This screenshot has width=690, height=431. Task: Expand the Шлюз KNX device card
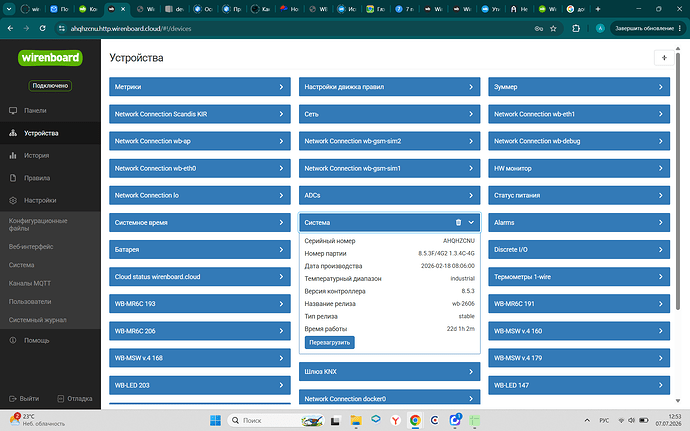pyautogui.click(x=389, y=372)
